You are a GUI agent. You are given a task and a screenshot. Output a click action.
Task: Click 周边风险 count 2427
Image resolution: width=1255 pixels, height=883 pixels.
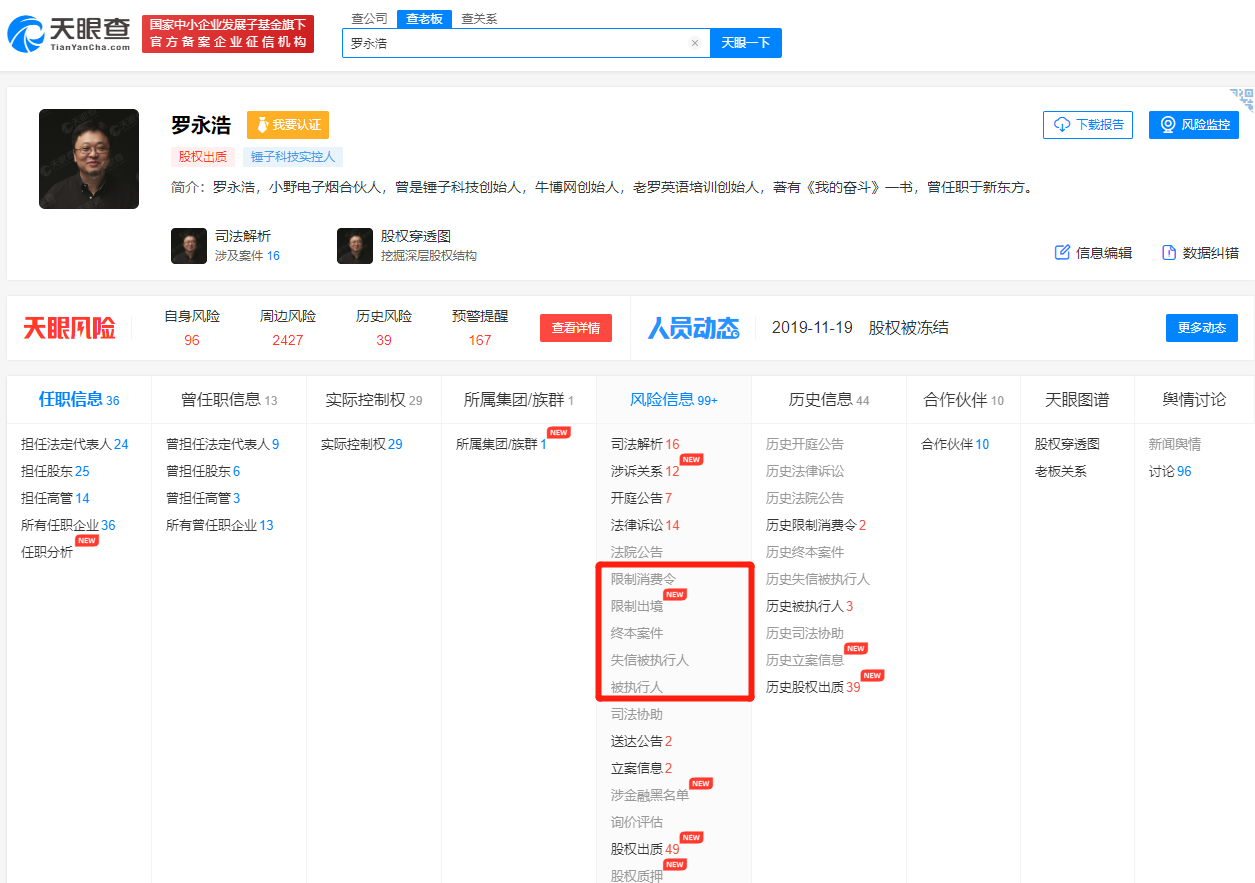(x=288, y=340)
